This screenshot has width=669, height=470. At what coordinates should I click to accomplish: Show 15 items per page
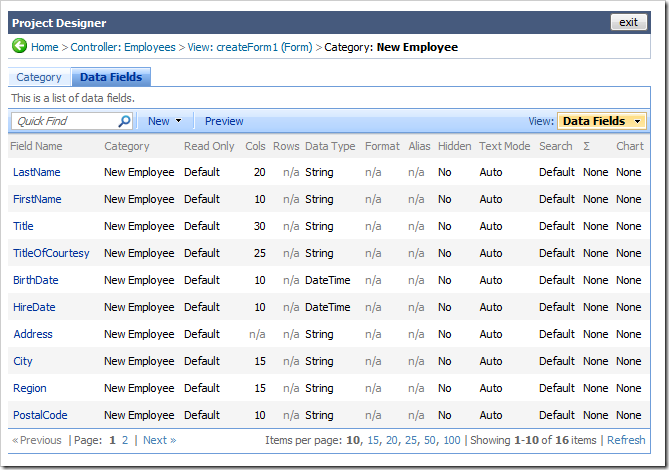[x=373, y=440]
